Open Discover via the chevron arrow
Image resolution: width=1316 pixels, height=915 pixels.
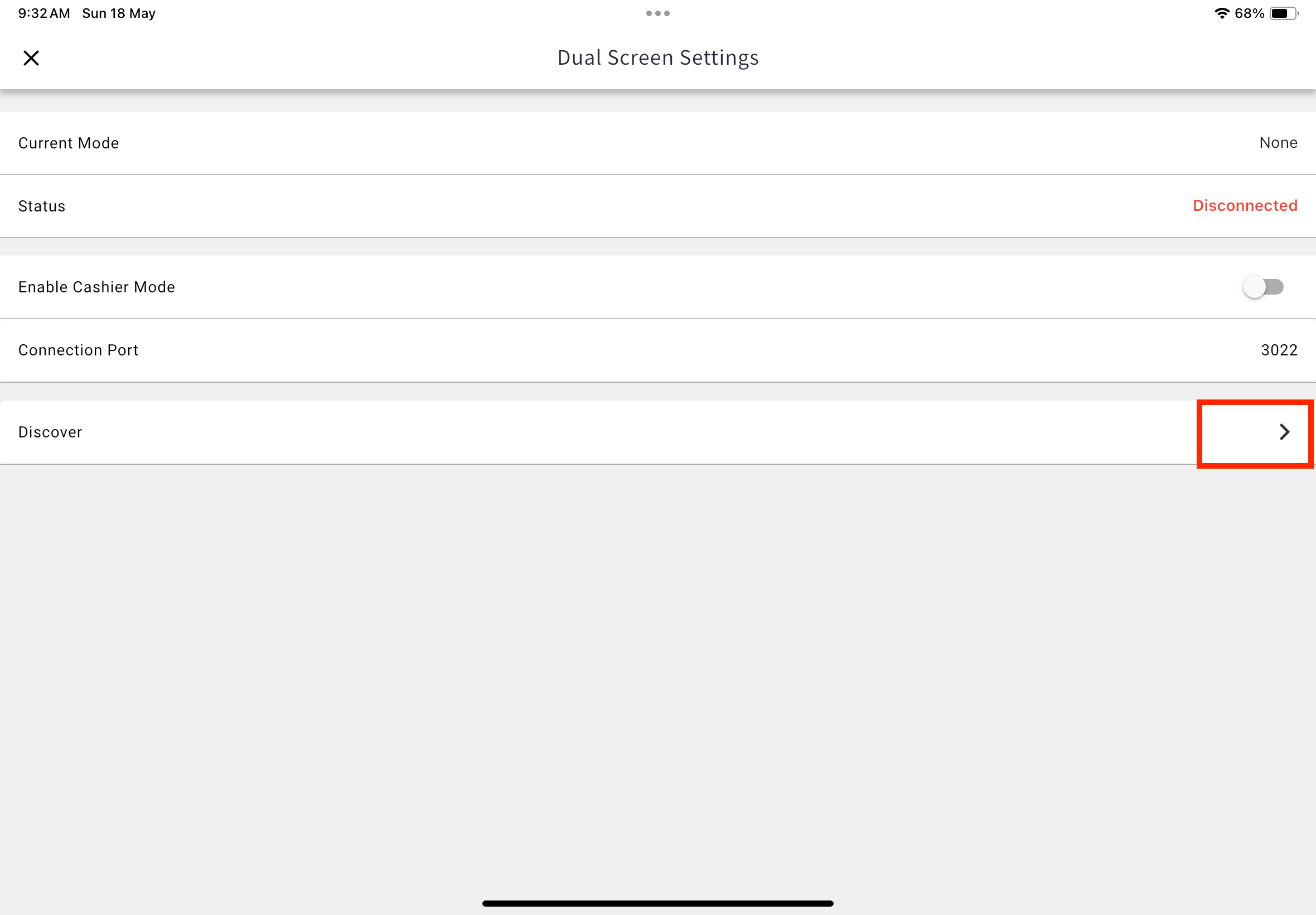pos(1284,432)
